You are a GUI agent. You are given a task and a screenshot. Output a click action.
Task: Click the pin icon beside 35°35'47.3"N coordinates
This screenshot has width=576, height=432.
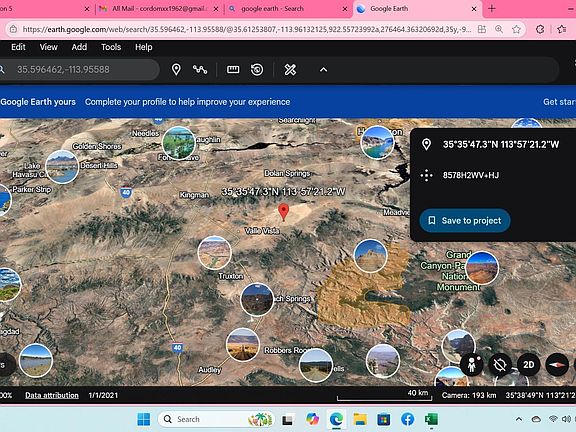[x=426, y=144]
